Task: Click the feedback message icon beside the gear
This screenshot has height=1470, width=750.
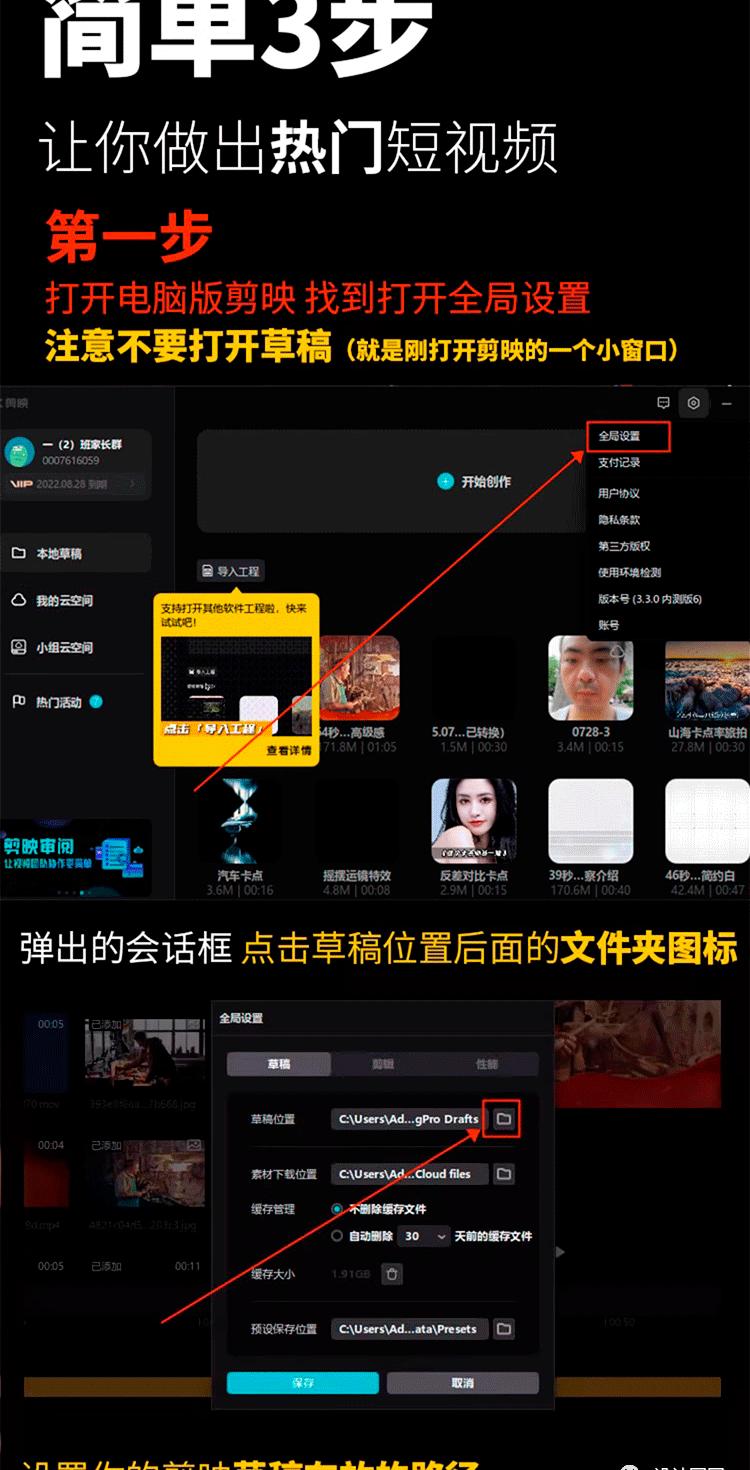Action: (x=662, y=403)
